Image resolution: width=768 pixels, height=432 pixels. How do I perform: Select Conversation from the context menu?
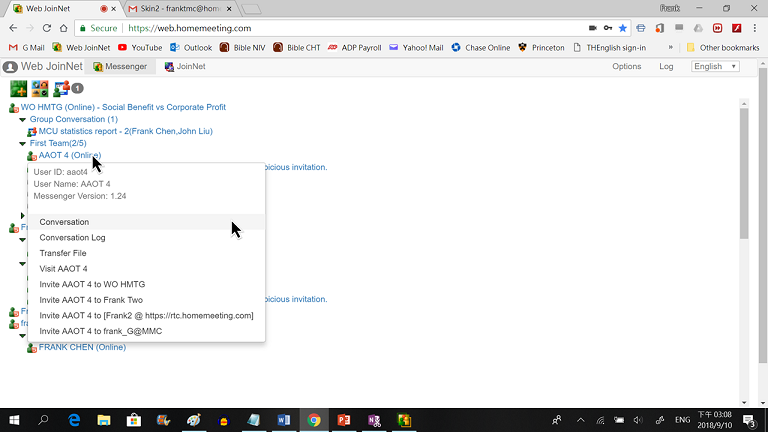(x=64, y=222)
